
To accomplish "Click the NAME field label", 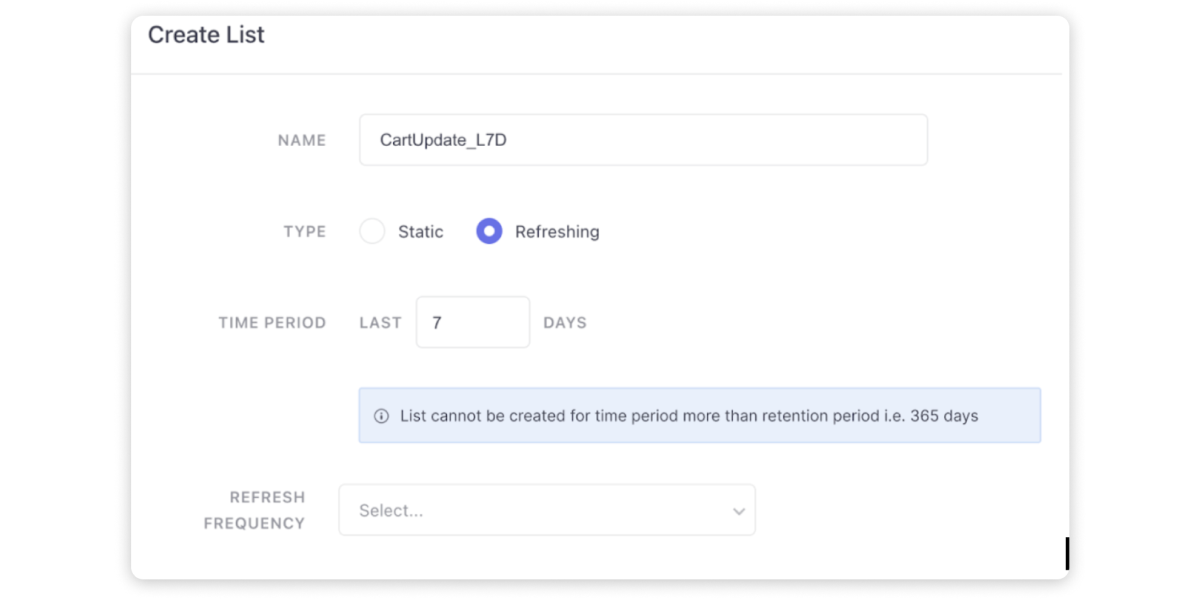I will (302, 141).
